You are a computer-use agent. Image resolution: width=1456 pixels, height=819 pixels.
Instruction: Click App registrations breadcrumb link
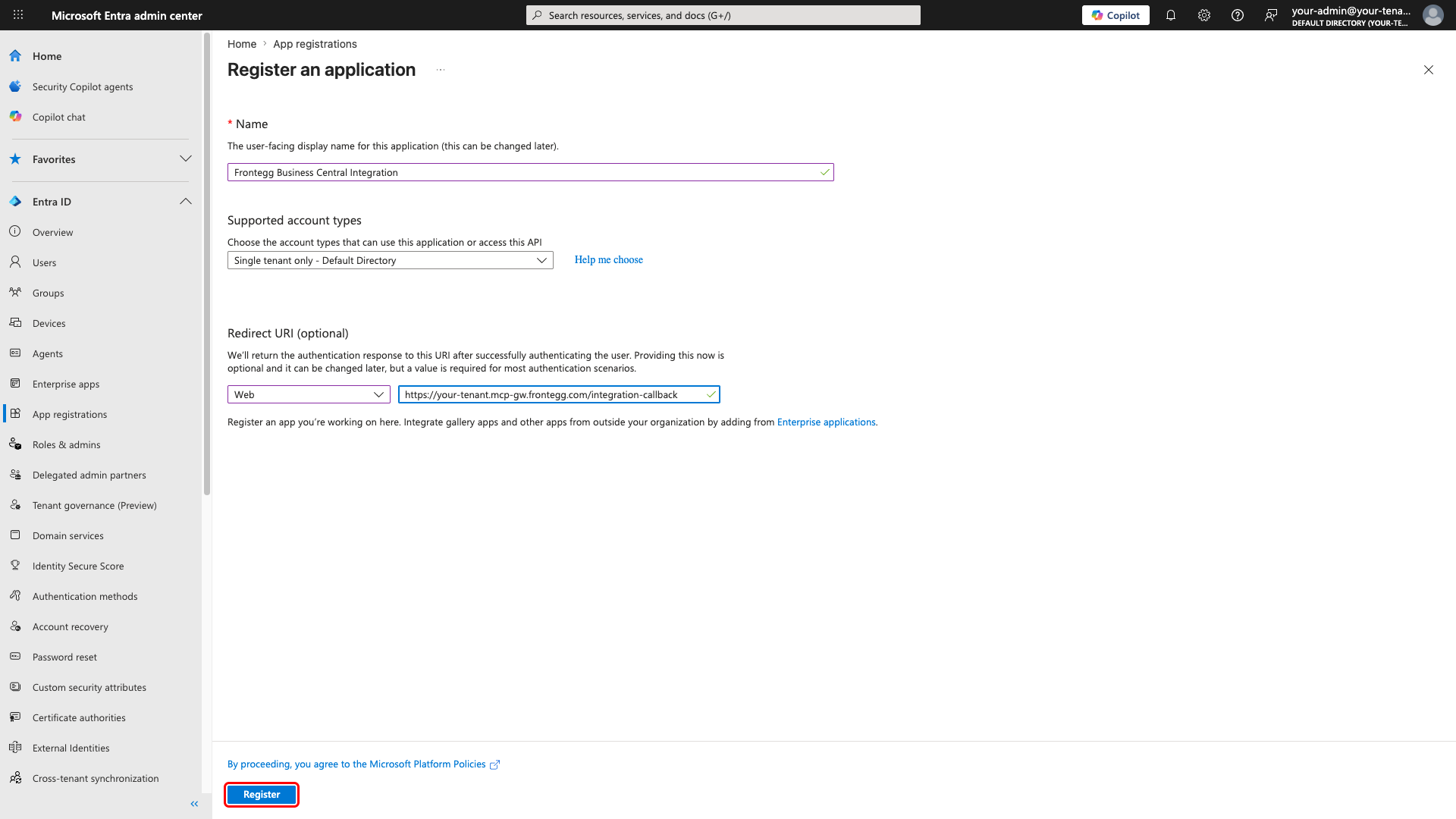315,44
